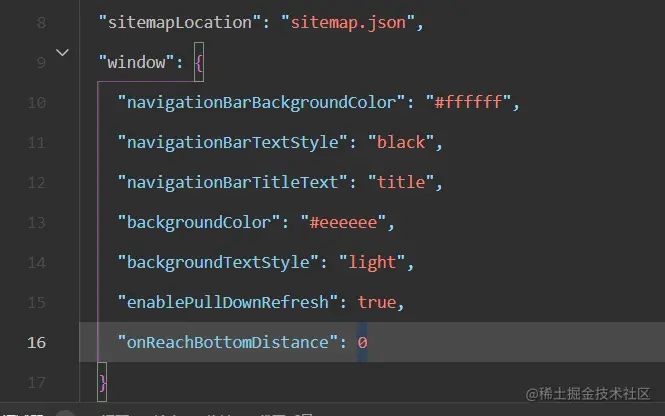Click the "#ffffff" color value
The width and height of the screenshot is (665, 416).
pos(468,103)
